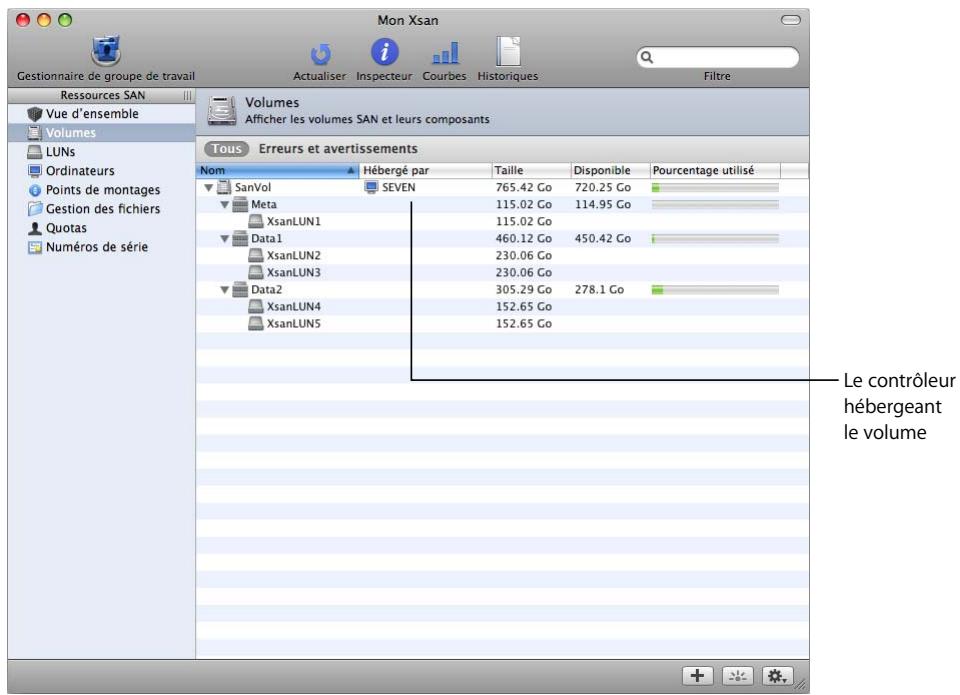Click the magnifier icon in the filter field

tap(647, 58)
